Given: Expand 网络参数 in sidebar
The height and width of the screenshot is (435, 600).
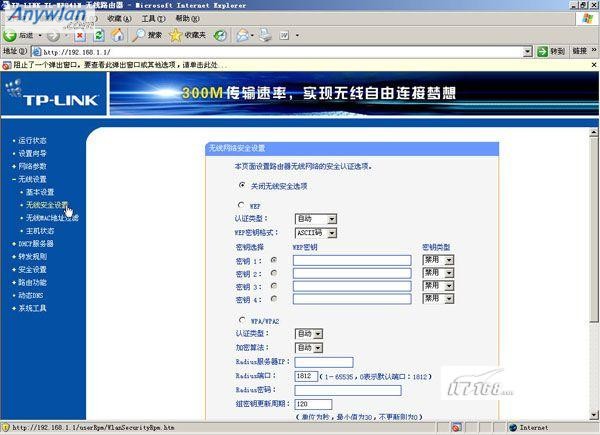Looking at the screenshot, I should pyautogui.click(x=32, y=166).
